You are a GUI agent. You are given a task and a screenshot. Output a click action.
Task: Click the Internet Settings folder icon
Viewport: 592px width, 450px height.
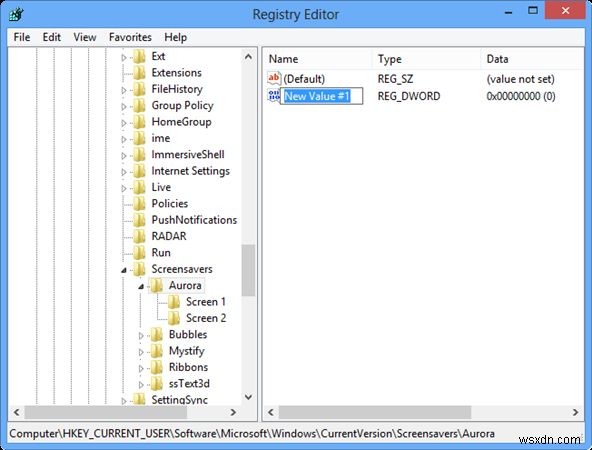click(x=139, y=171)
